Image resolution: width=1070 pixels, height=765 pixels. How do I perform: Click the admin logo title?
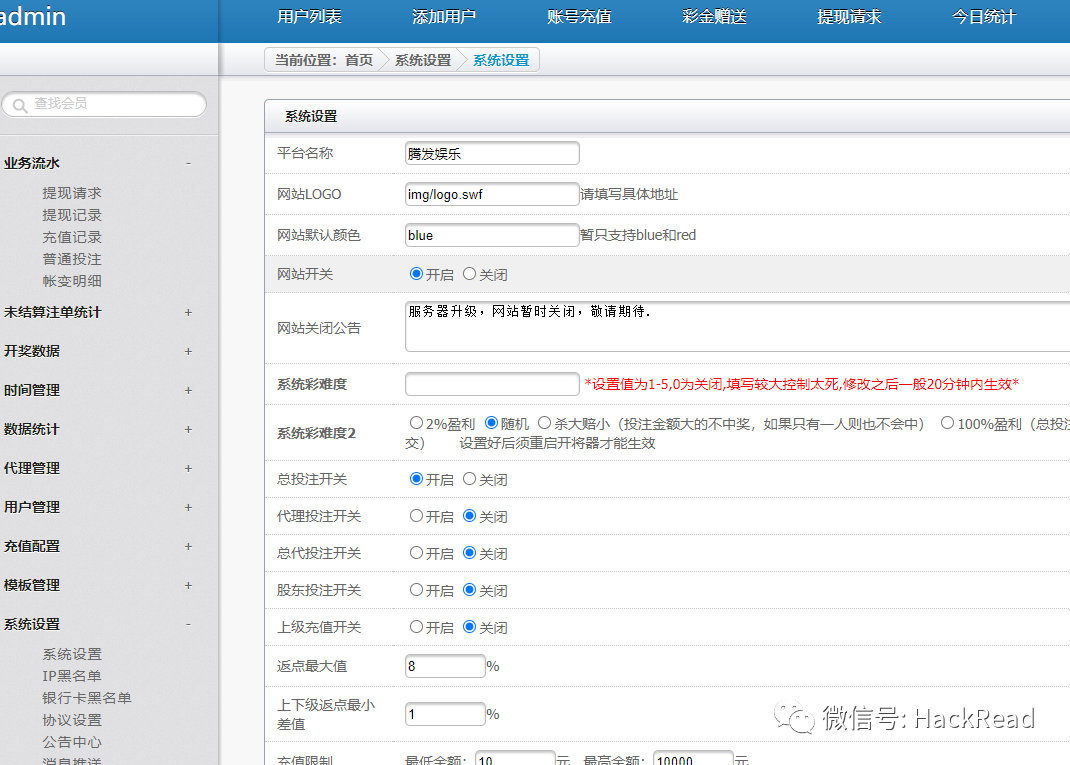click(x=33, y=16)
